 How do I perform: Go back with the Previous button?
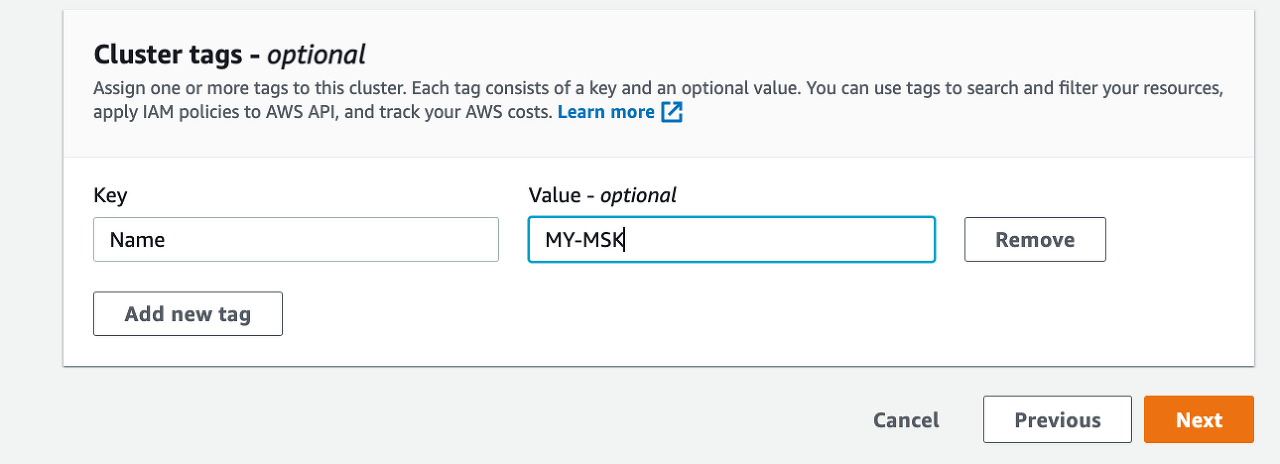[x=1057, y=420]
